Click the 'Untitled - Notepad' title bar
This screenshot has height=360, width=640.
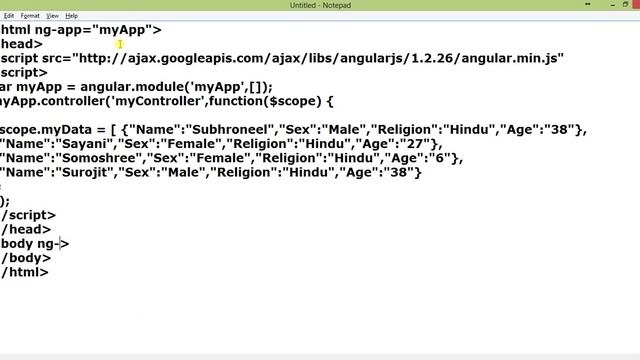pos(320,5)
